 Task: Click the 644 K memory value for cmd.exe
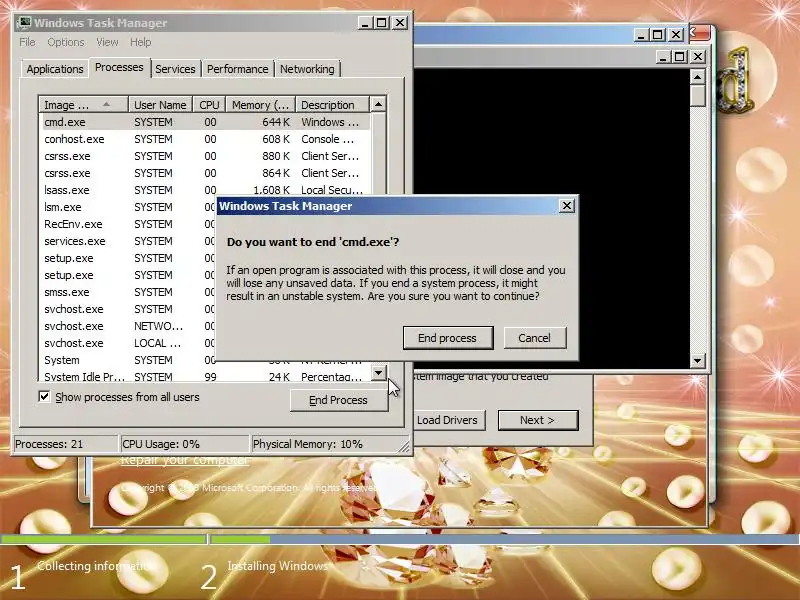(276, 122)
